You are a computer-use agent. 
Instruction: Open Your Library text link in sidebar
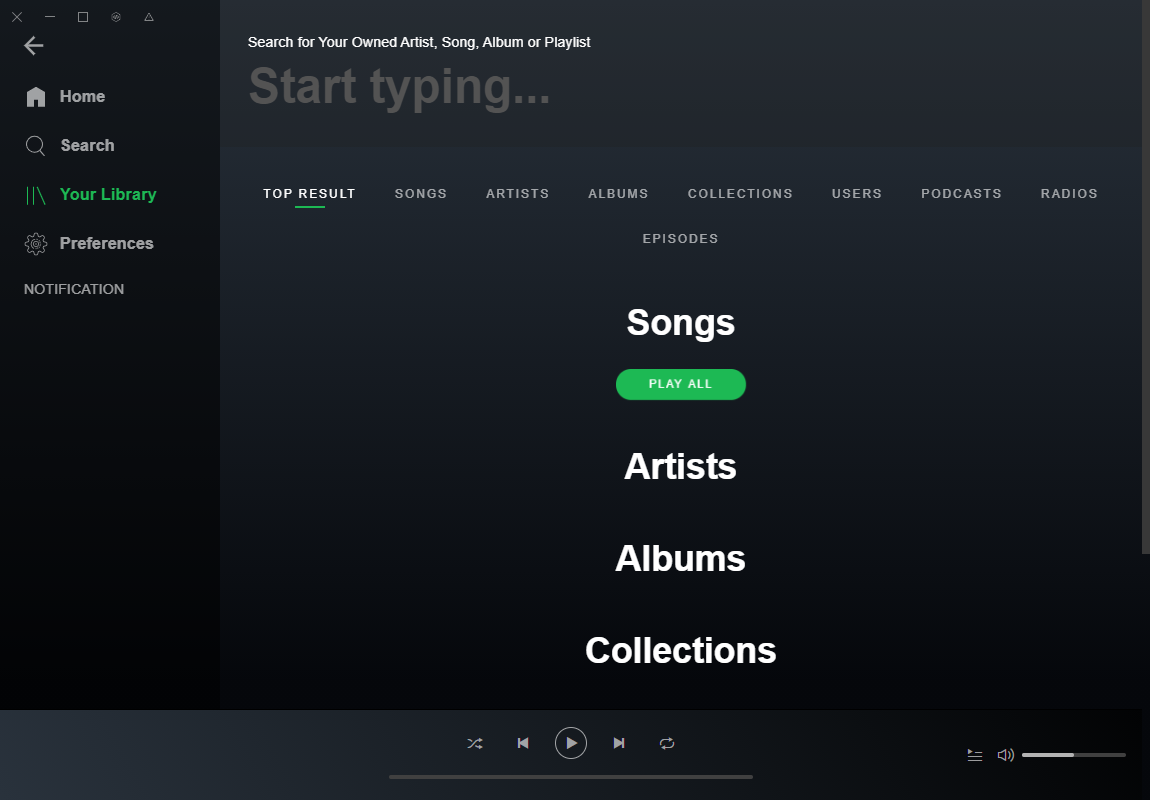108,194
